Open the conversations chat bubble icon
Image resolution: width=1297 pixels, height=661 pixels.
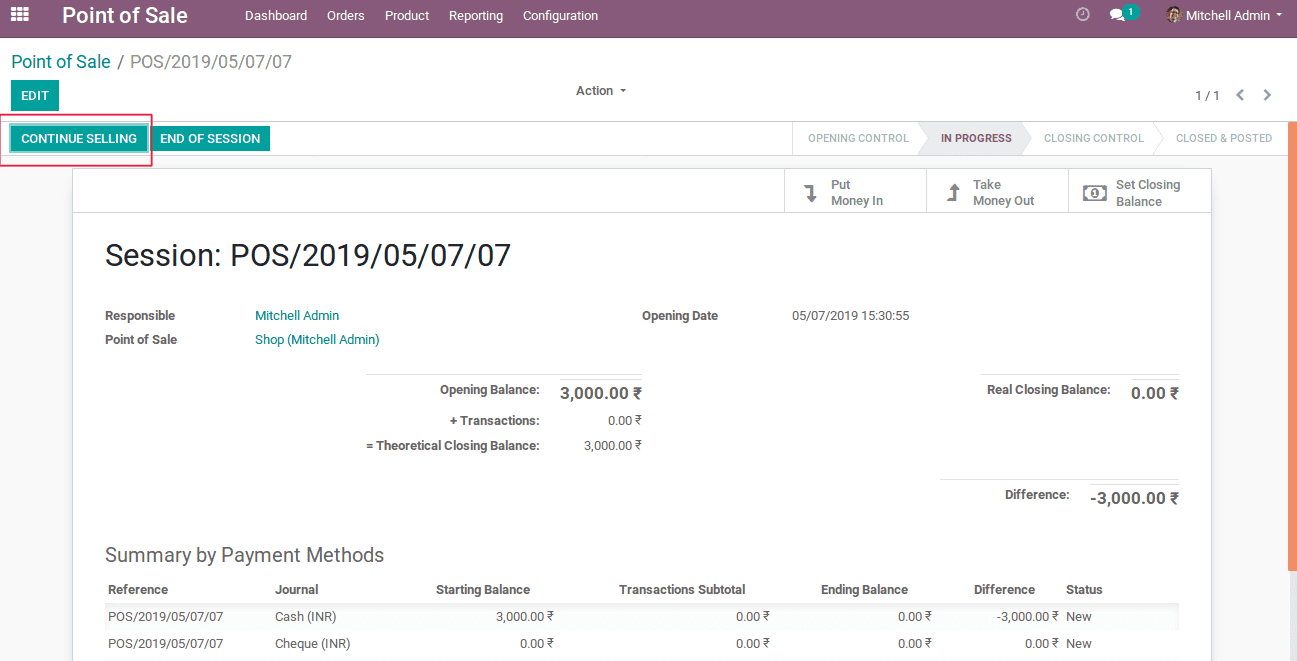tap(1118, 16)
